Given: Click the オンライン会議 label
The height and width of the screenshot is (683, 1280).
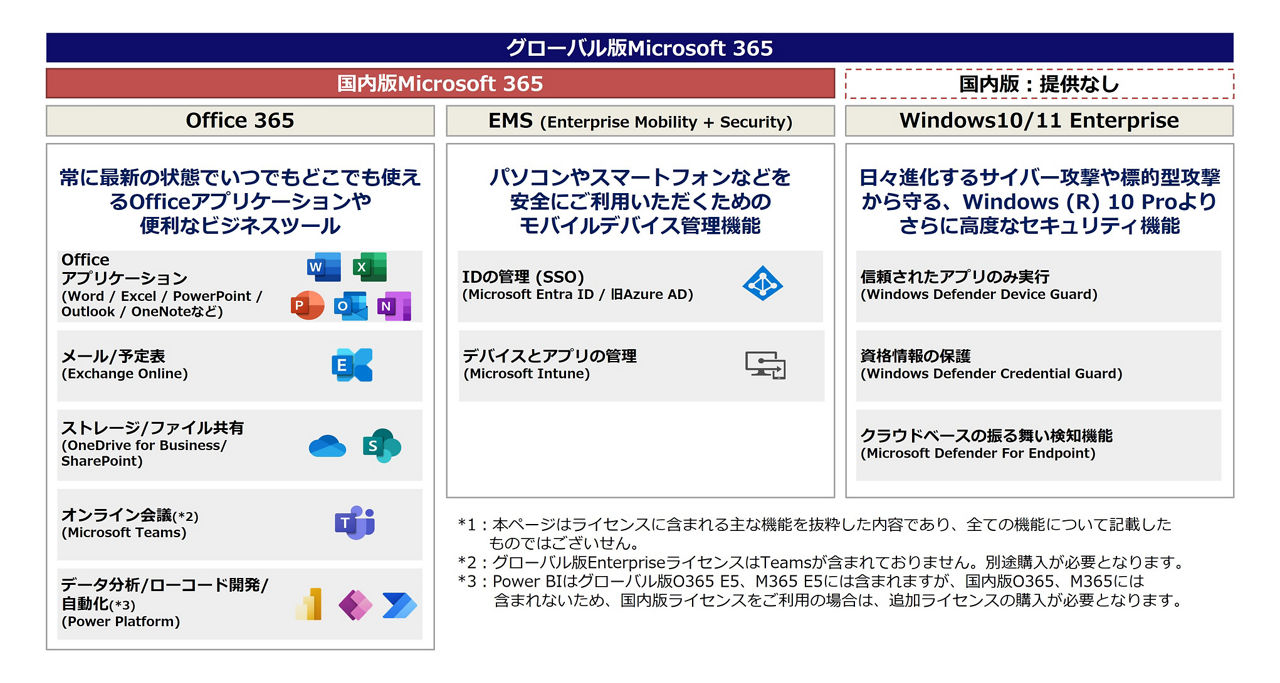Looking at the screenshot, I should coord(130,515).
